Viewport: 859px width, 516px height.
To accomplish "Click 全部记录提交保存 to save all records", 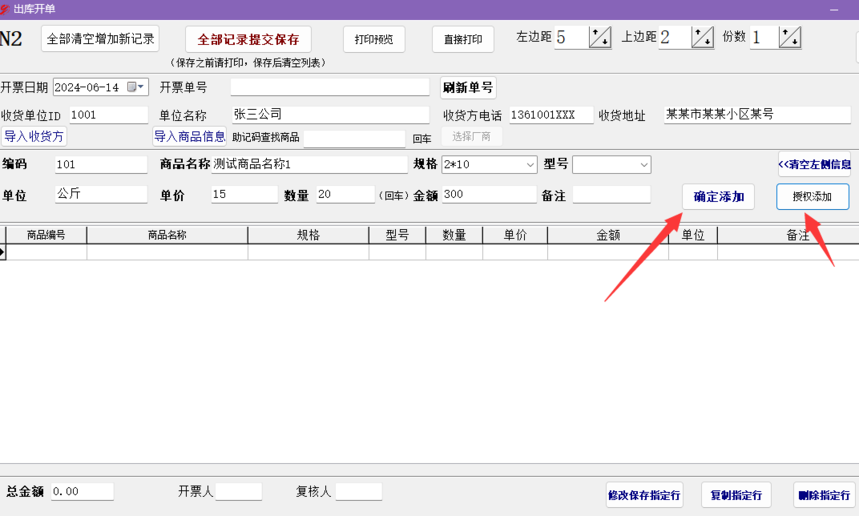I will click(x=248, y=39).
